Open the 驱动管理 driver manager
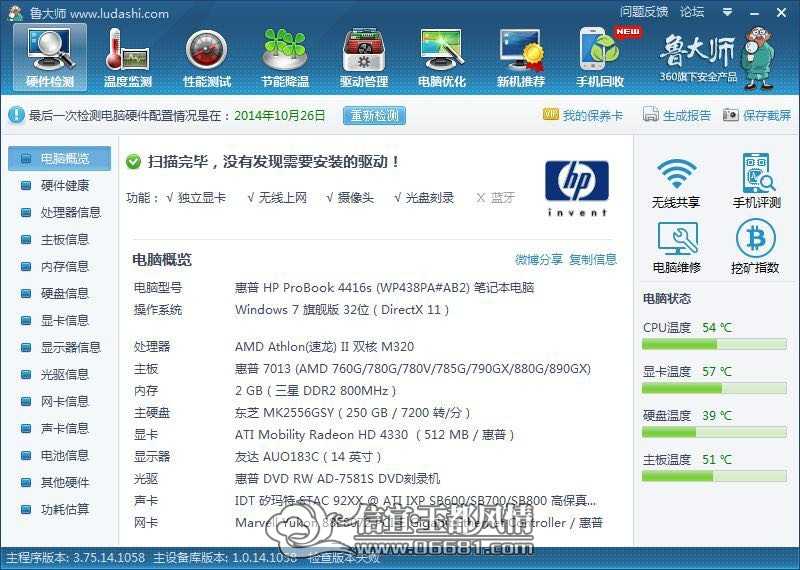Image resolution: width=800 pixels, height=570 pixels. (x=364, y=57)
